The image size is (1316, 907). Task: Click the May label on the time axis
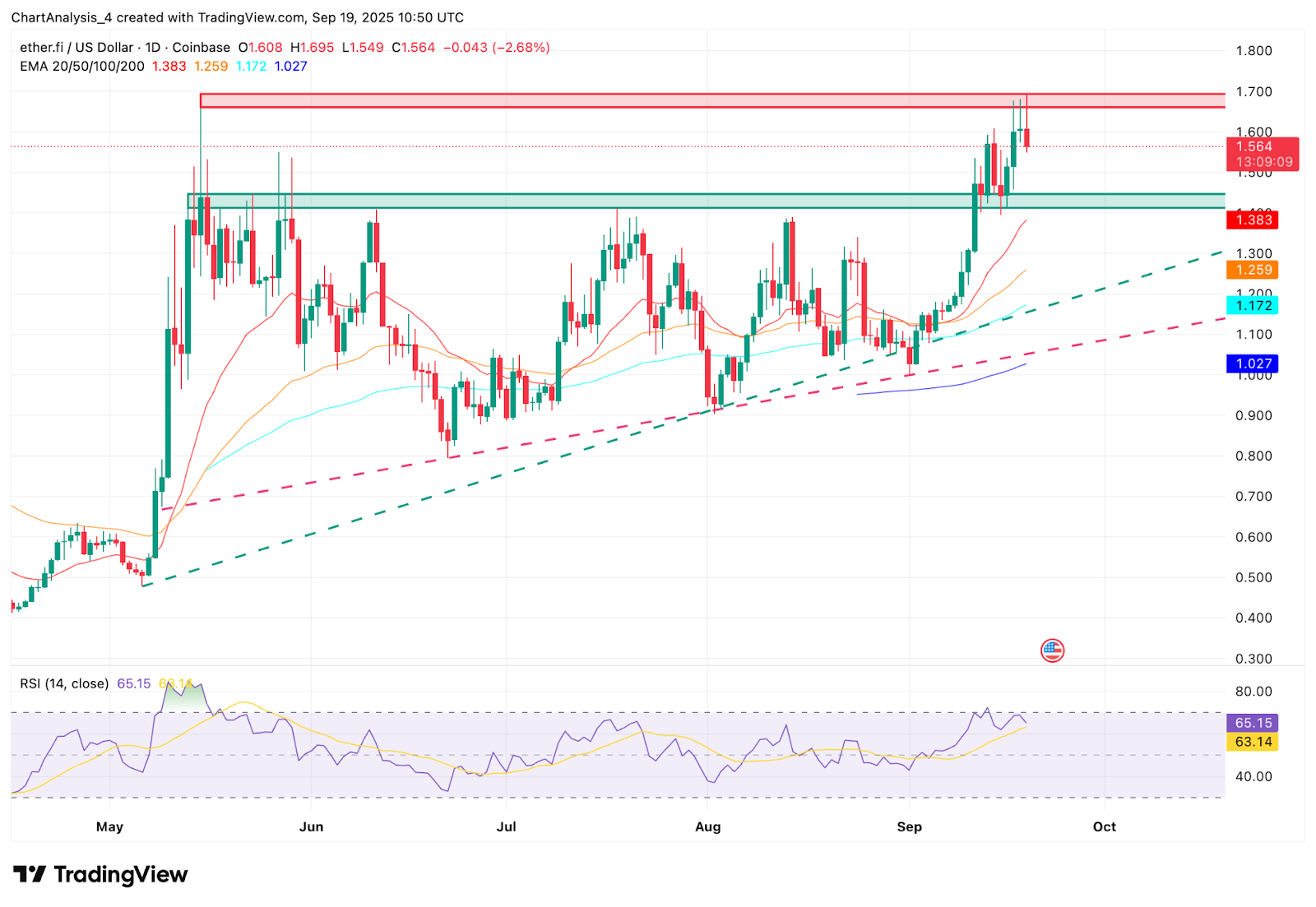pyautogui.click(x=109, y=826)
